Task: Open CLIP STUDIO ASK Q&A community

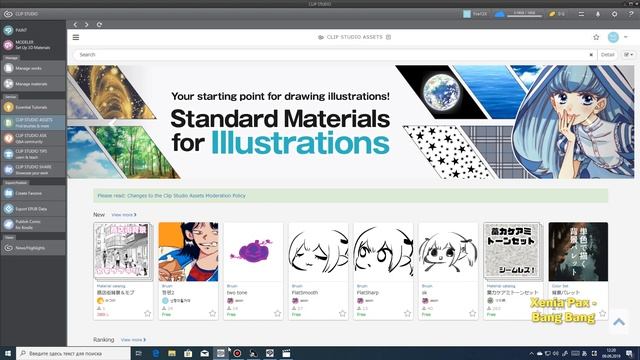Action: [33, 138]
